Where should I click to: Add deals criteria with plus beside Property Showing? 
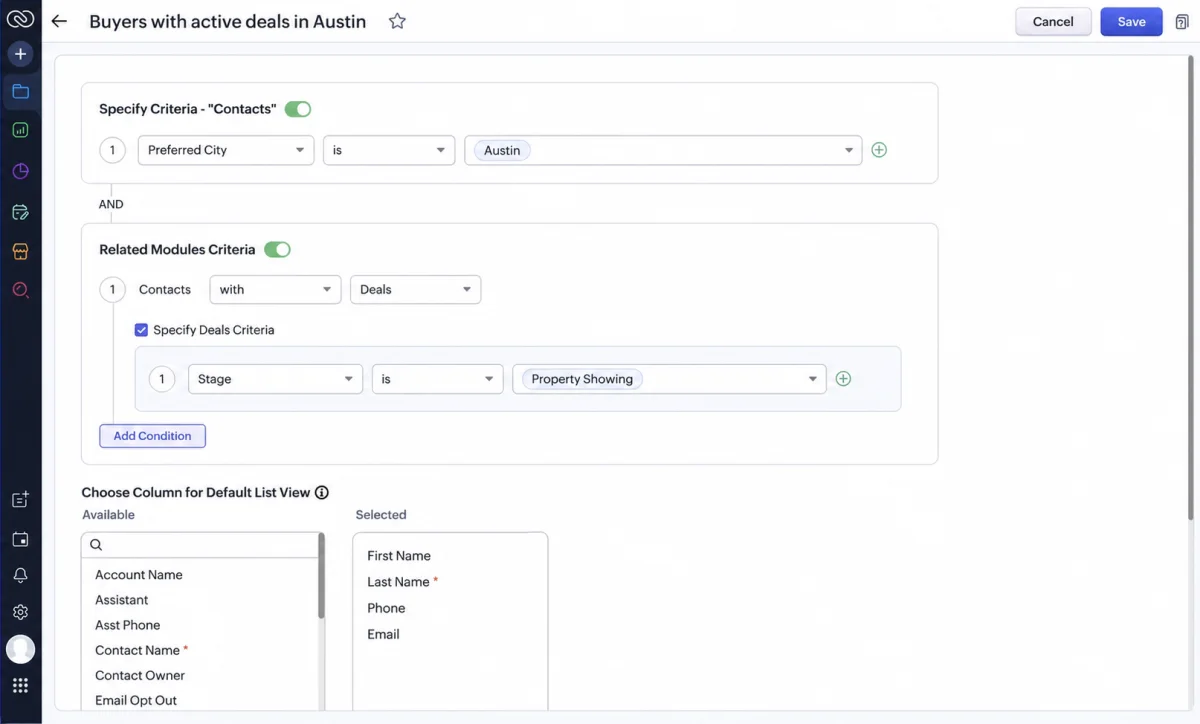point(843,379)
